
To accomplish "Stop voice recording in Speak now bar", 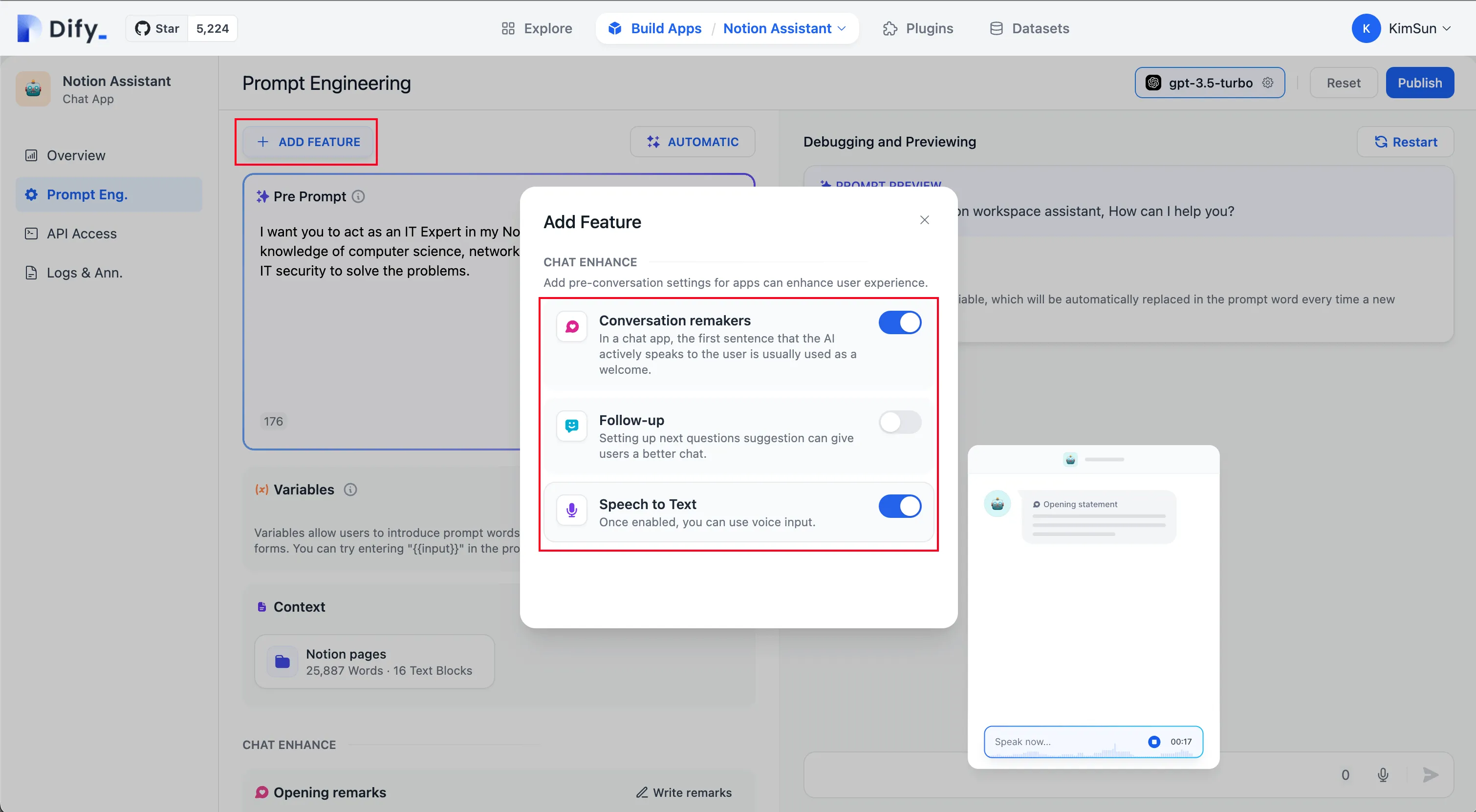I will (x=1154, y=742).
